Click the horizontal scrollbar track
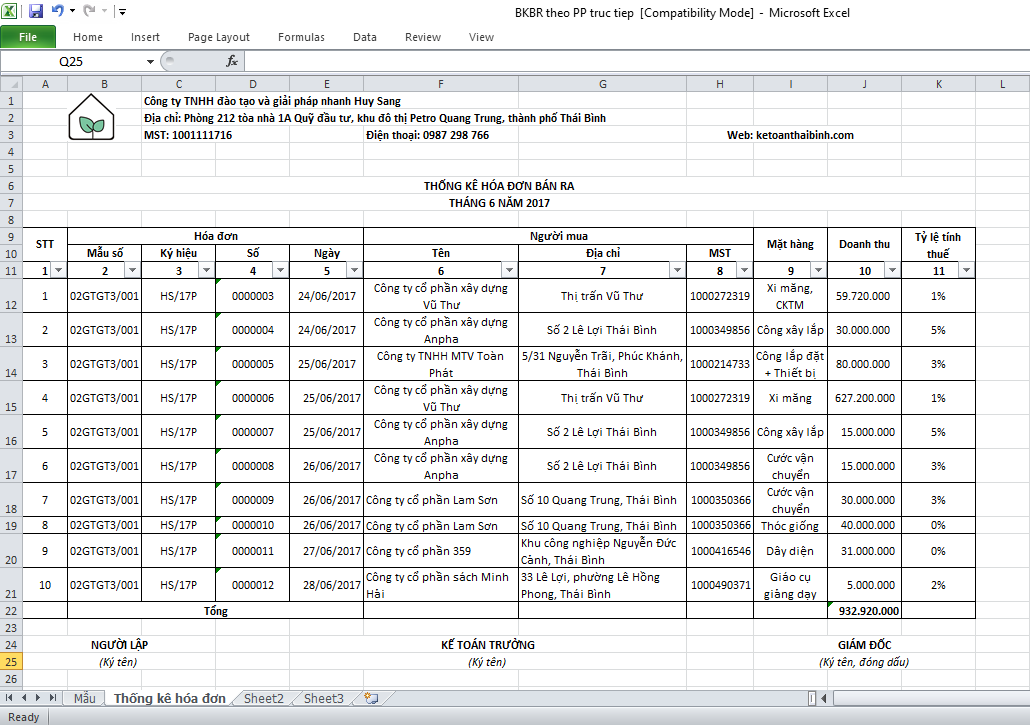This screenshot has width=1030, height=725. pyautogui.click(x=930, y=698)
